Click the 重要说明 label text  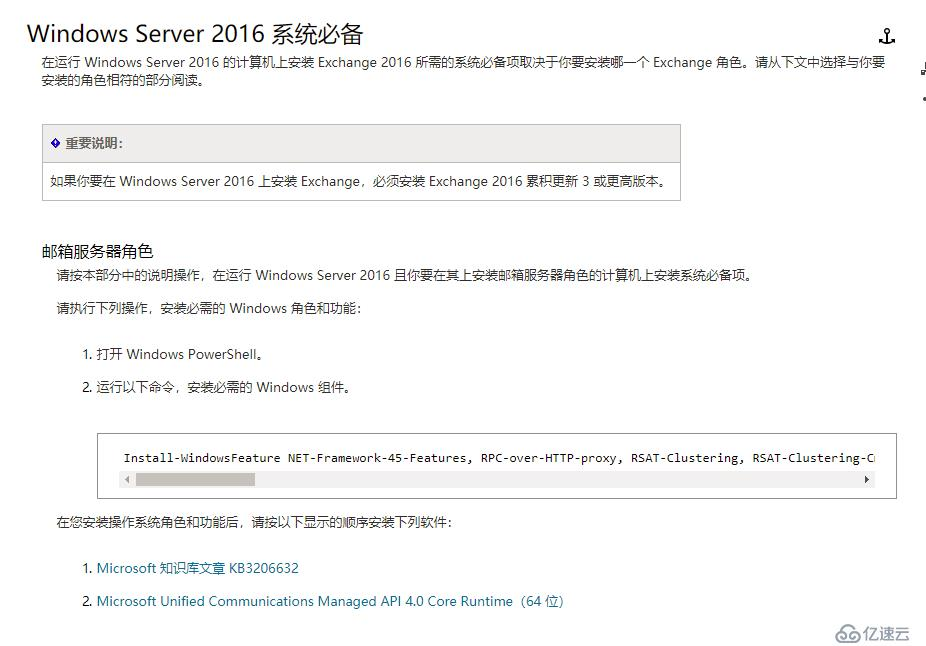pos(94,143)
